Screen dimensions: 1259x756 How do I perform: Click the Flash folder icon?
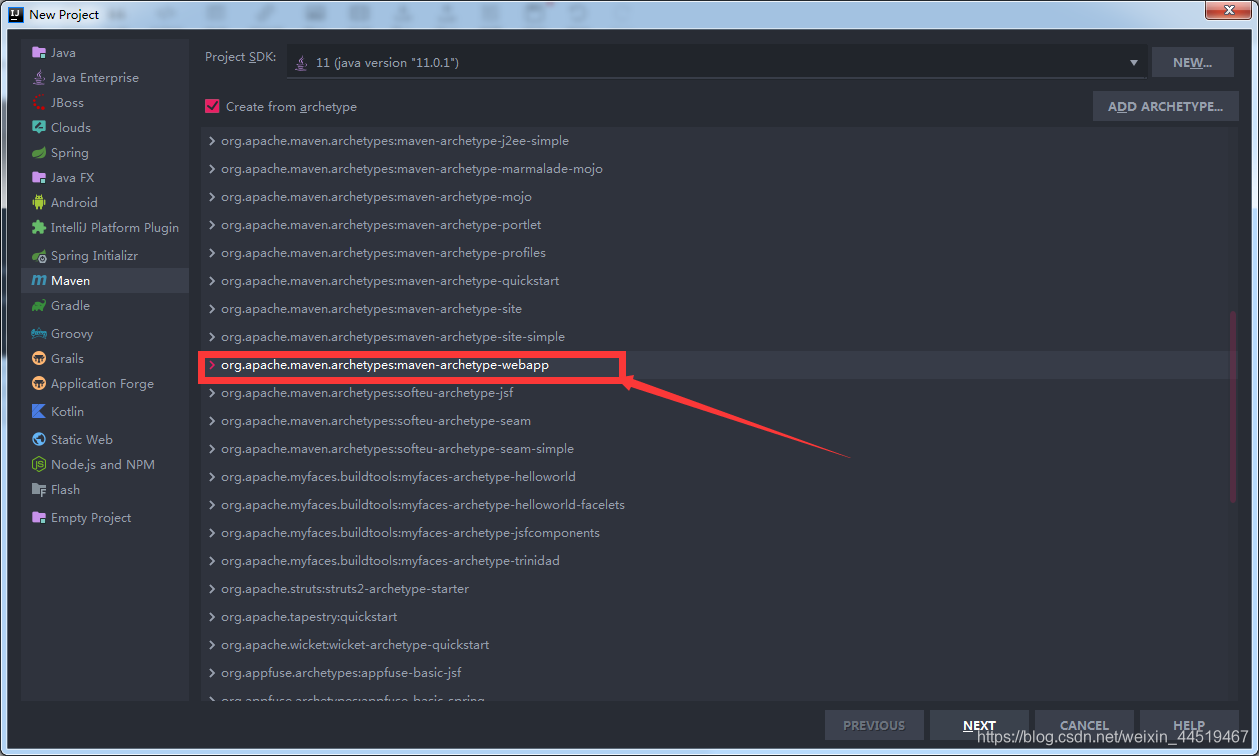(x=39, y=490)
